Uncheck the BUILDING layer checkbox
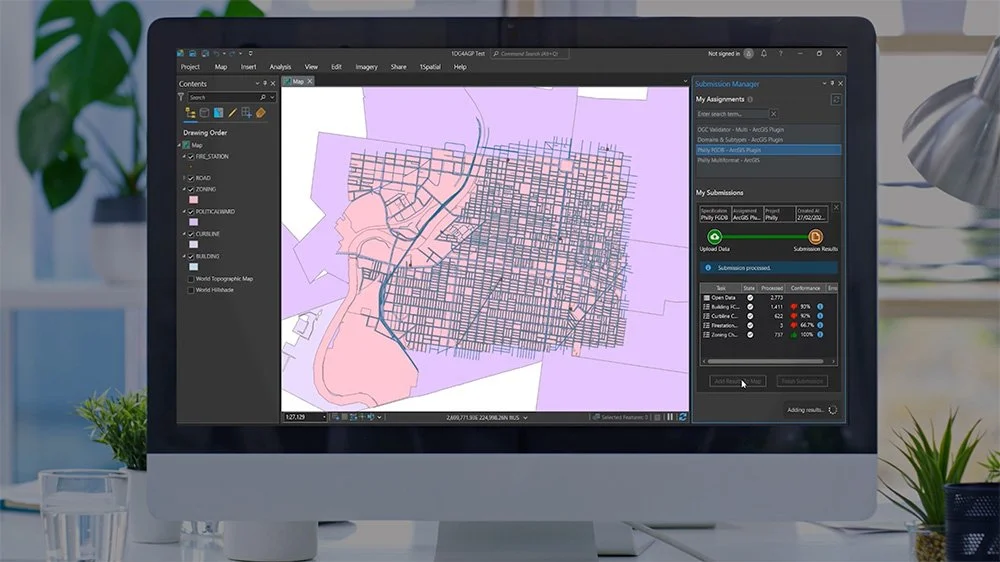 pyautogui.click(x=191, y=256)
